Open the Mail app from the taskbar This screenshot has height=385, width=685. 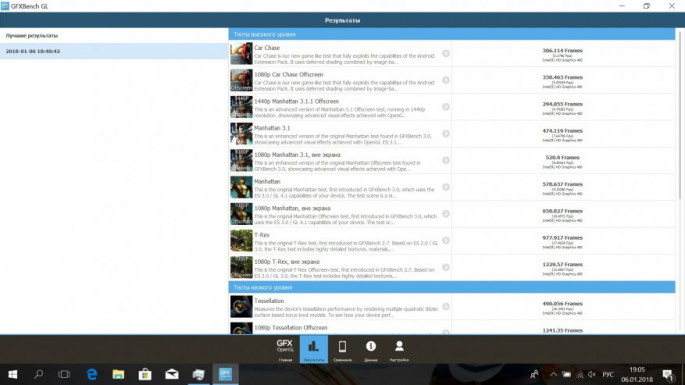click(x=172, y=375)
